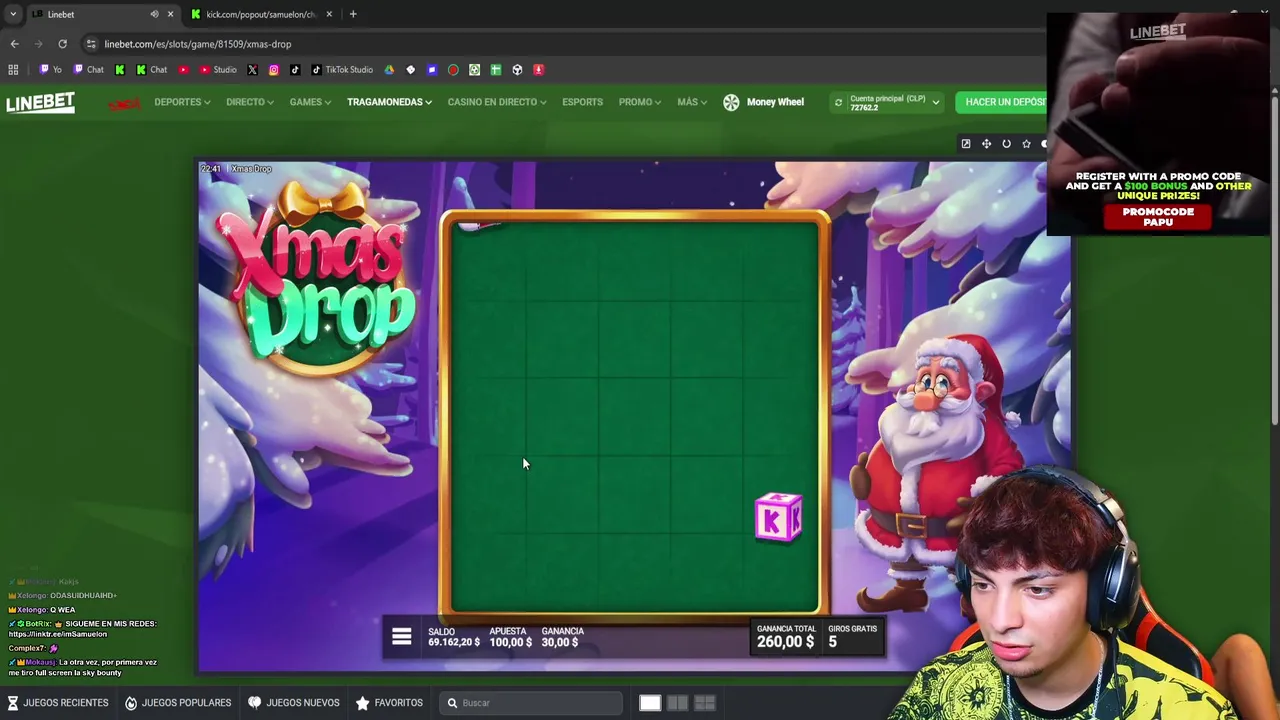Click the pink K block on the game grid
This screenshot has height=720, width=1280.
[x=778, y=518]
